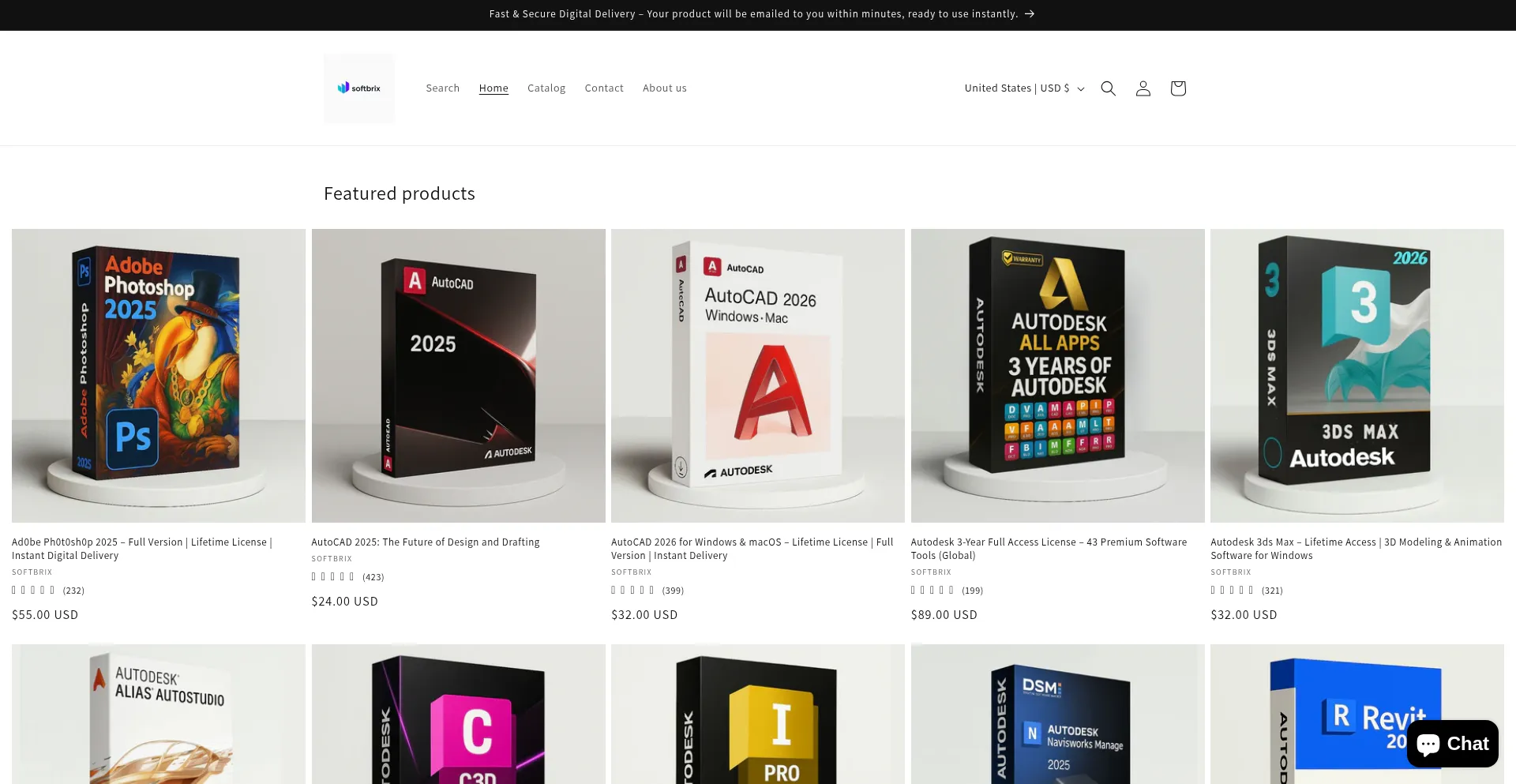The height and width of the screenshot is (784, 1516).
Task: Go to Search menu item
Action: point(442,88)
